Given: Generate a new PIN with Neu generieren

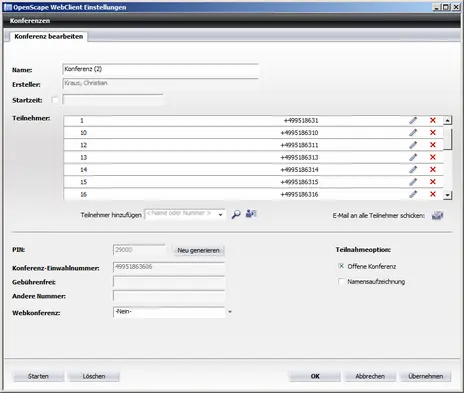Looking at the screenshot, I should (x=199, y=250).
